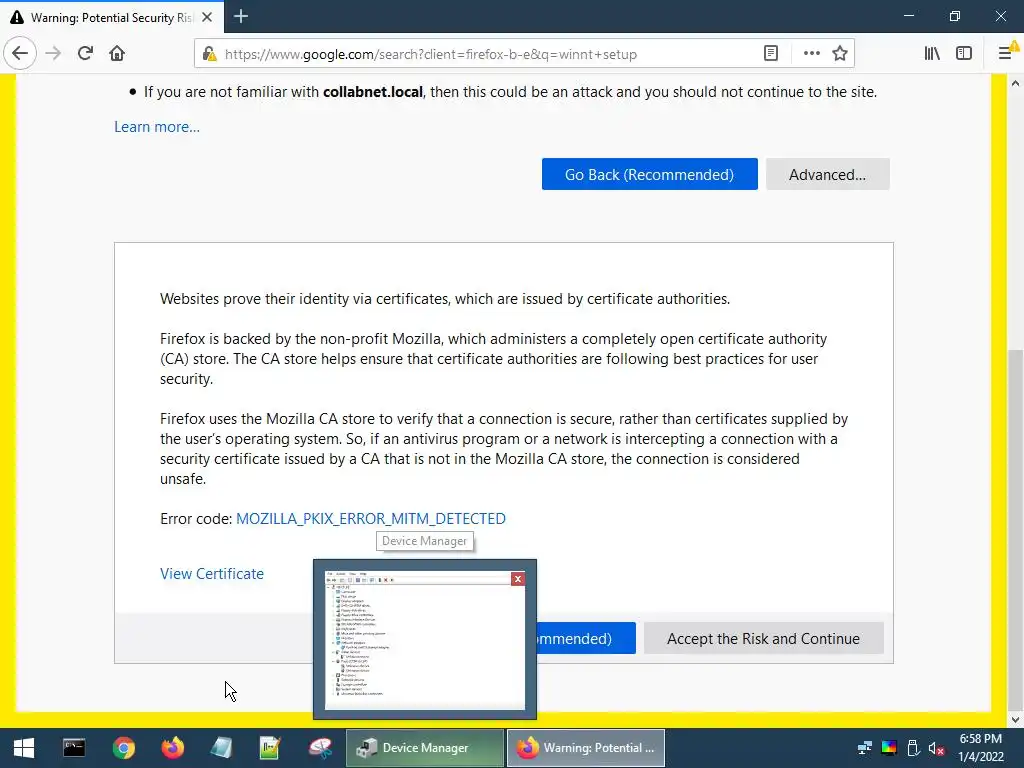Click the Firefox back arrow button
Image resolution: width=1024 pixels, height=768 pixels.
(x=20, y=54)
